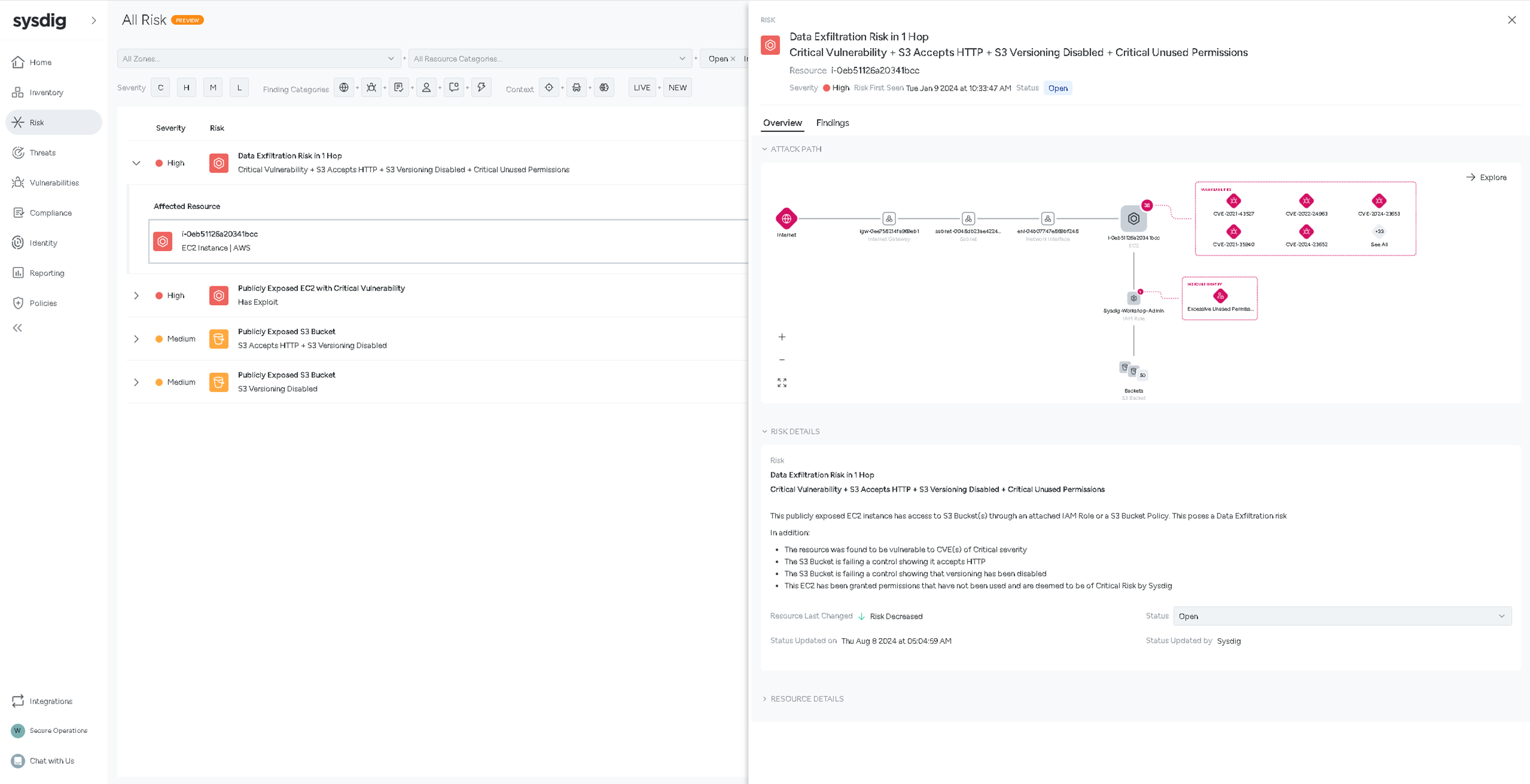Screen dimensions: 1530x784
Task: Open the All Zones dropdown
Action: tap(258, 59)
